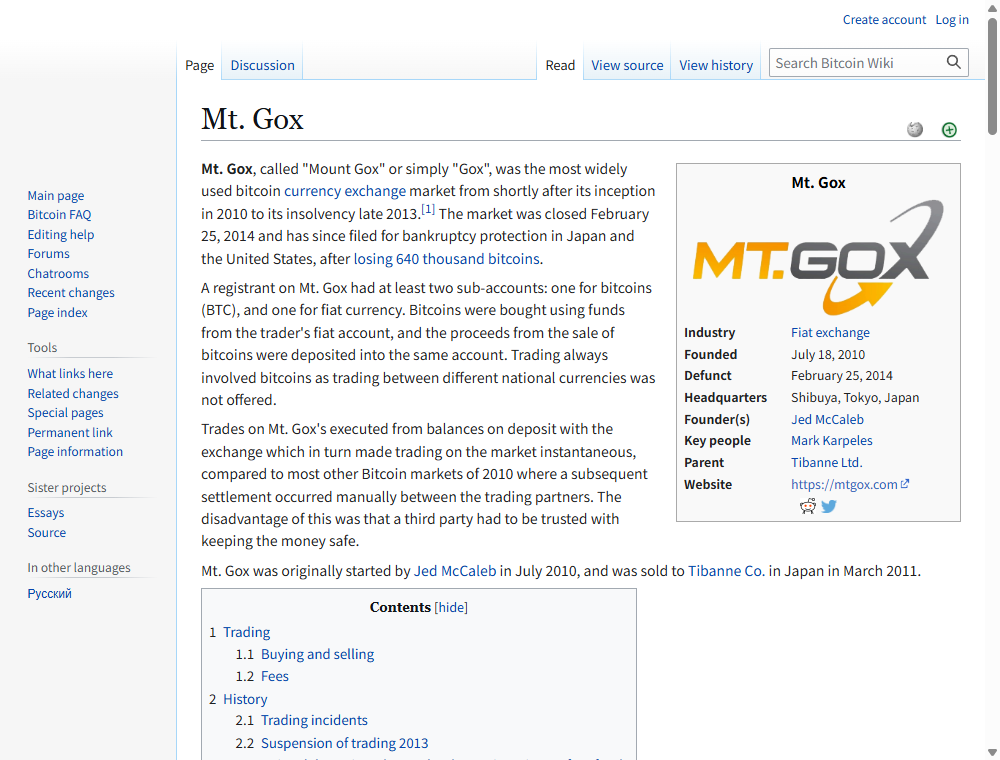This screenshot has height=760, width=1000.
Task: Click the globe icon near the title
Action: (x=915, y=129)
